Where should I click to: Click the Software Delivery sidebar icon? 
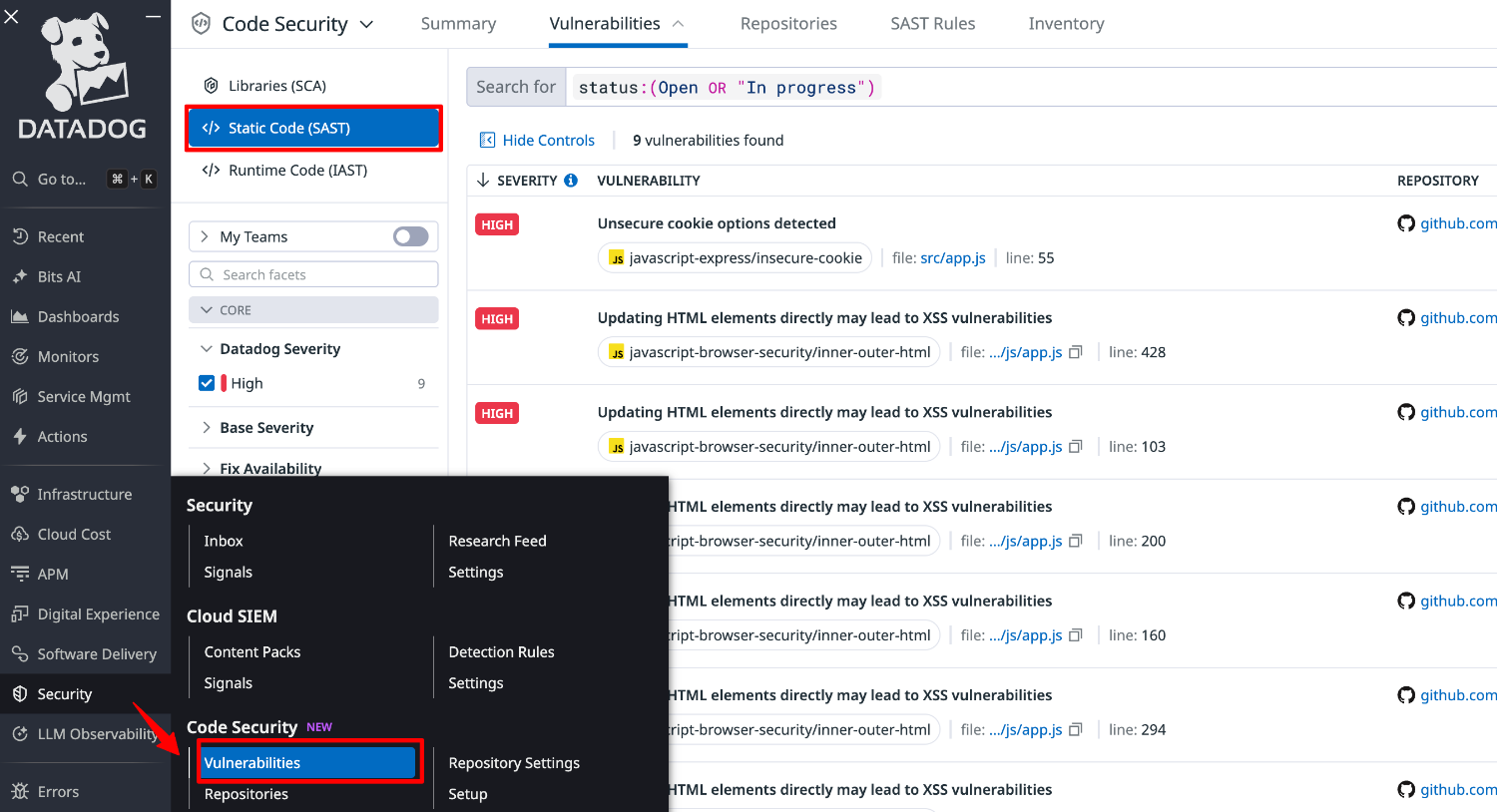[20, 653]
